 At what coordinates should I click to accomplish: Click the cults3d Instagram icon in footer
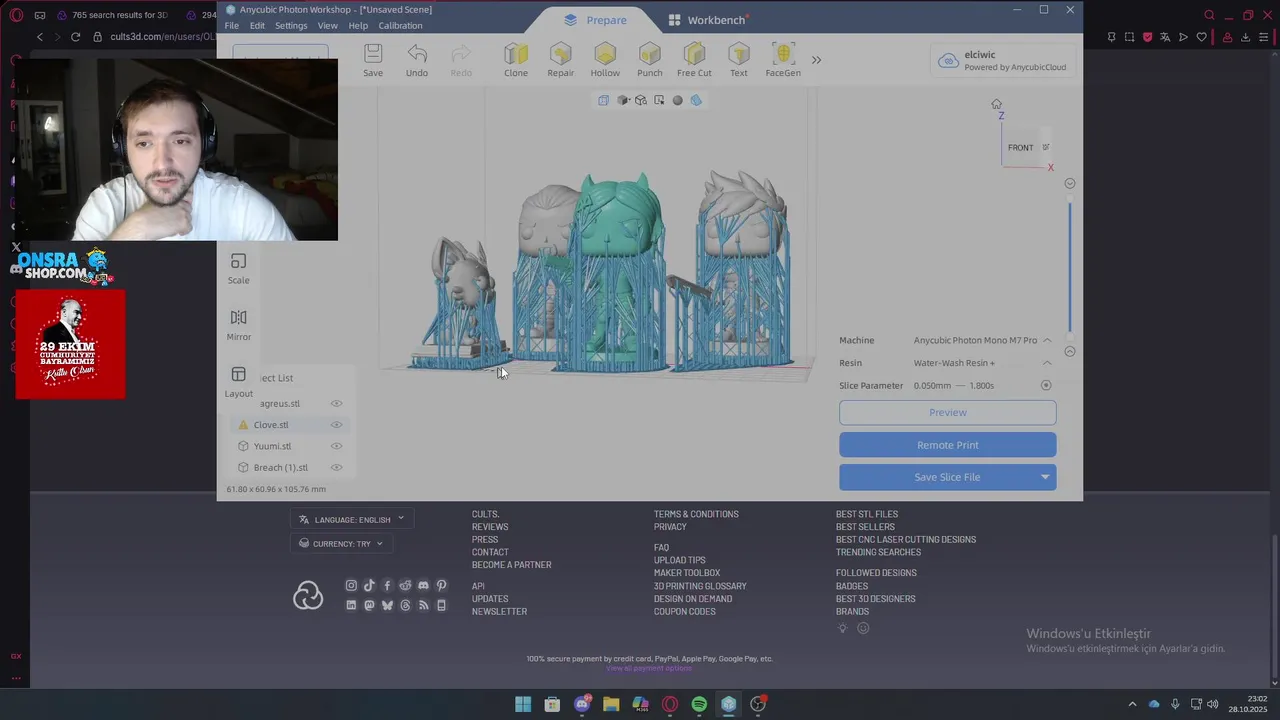(x=351, y=585)
